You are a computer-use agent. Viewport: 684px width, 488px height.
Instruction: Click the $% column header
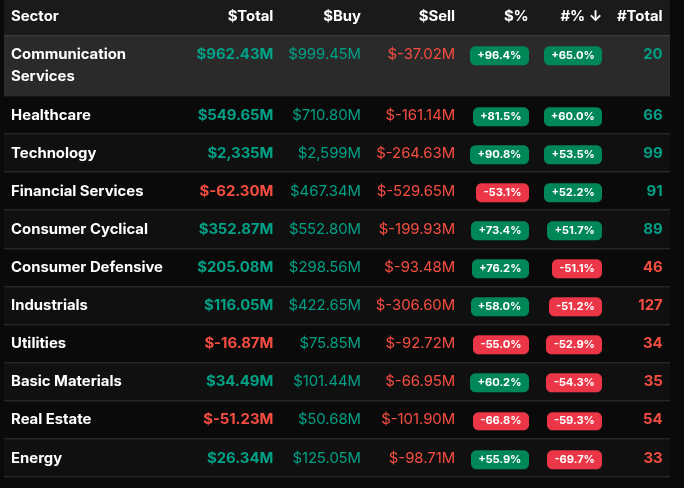pos(515,16)
